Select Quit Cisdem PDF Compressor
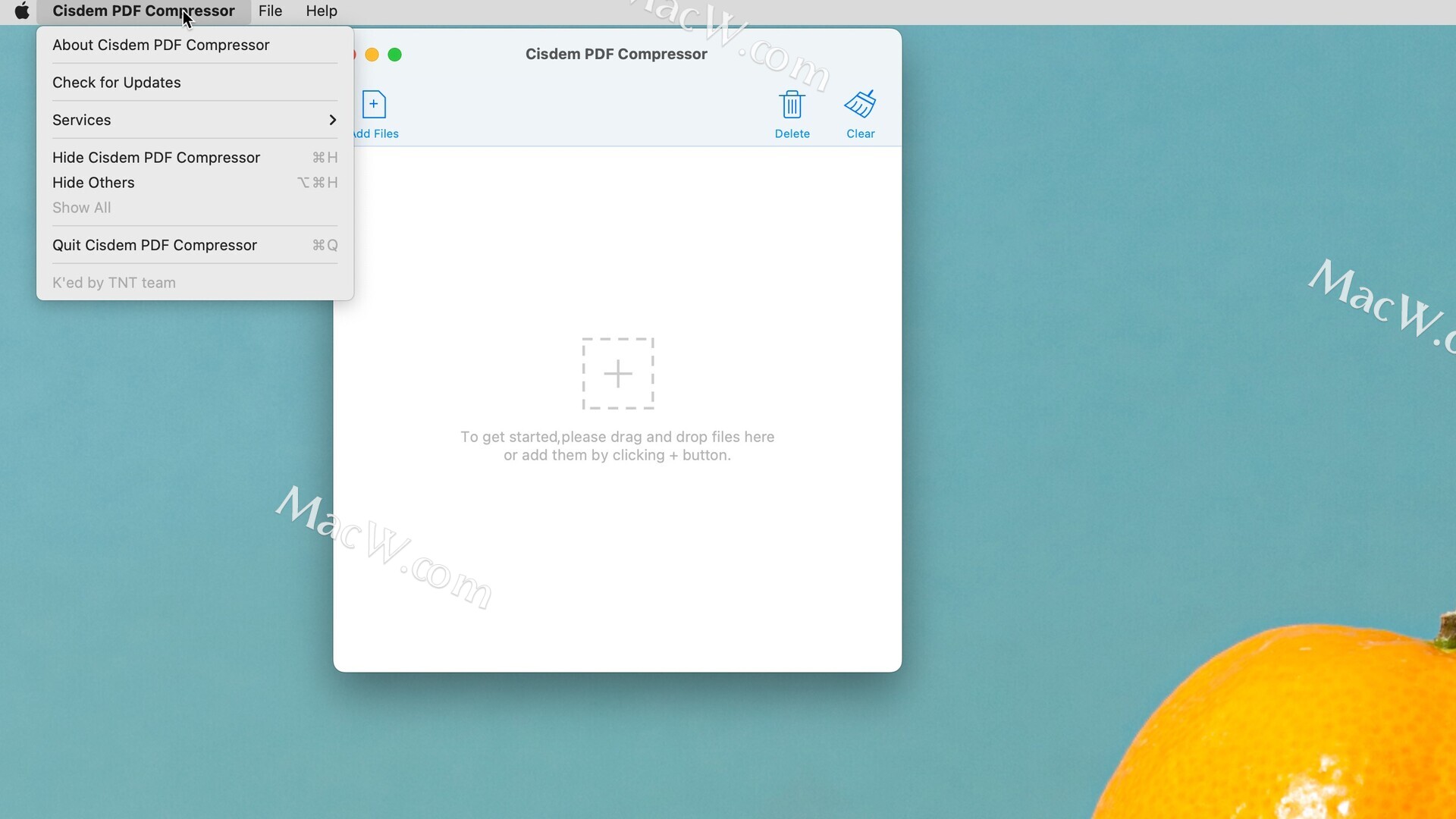Viewport: 1456px width, 819px height. (195, 245)
